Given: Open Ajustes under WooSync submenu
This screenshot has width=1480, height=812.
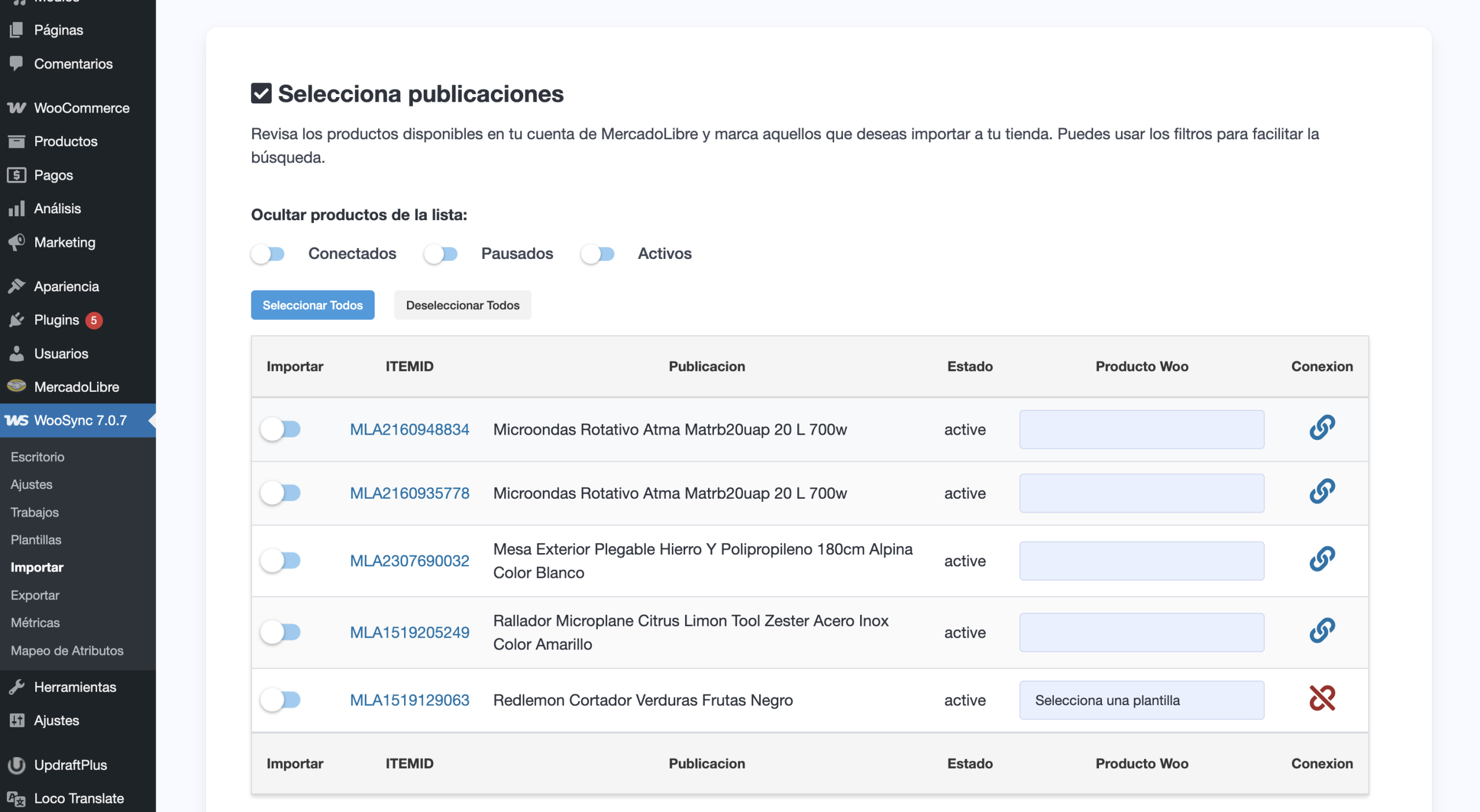Looking at the screenshot, I should point(32,484).
